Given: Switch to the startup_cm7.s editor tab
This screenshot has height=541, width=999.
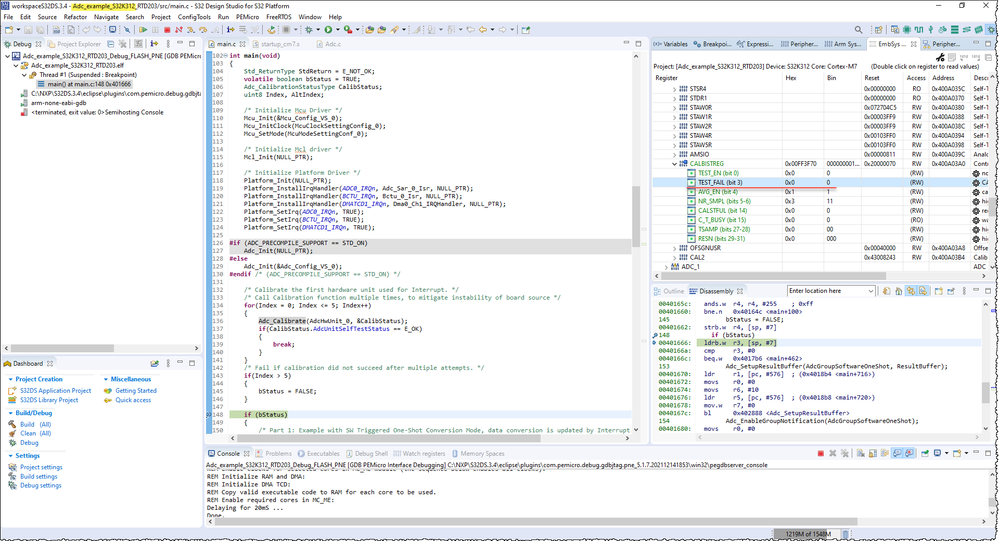Looking at the screenshot, I should click(x=279, y=44).
